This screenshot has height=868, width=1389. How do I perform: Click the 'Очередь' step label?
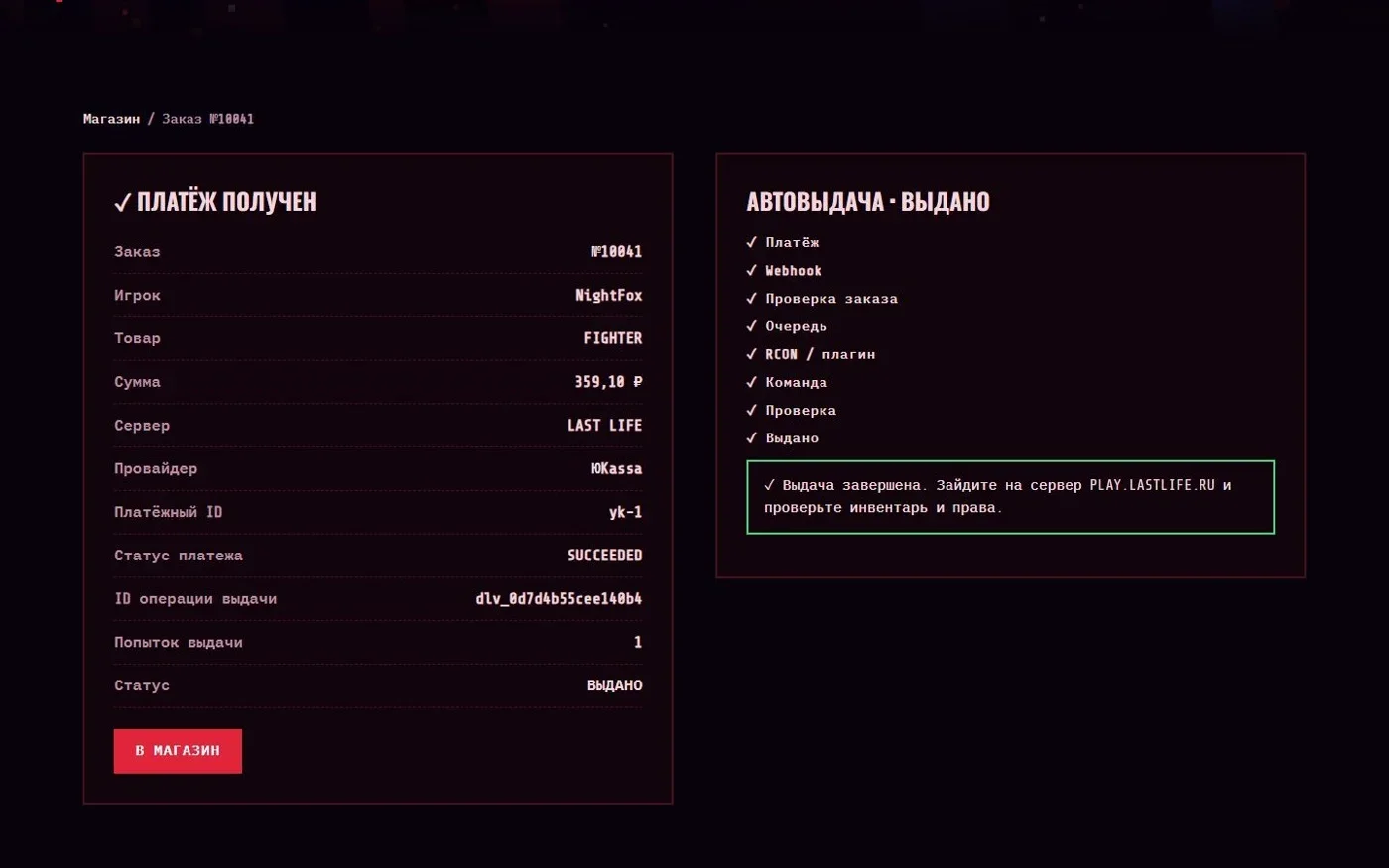[x=796, y=326]
